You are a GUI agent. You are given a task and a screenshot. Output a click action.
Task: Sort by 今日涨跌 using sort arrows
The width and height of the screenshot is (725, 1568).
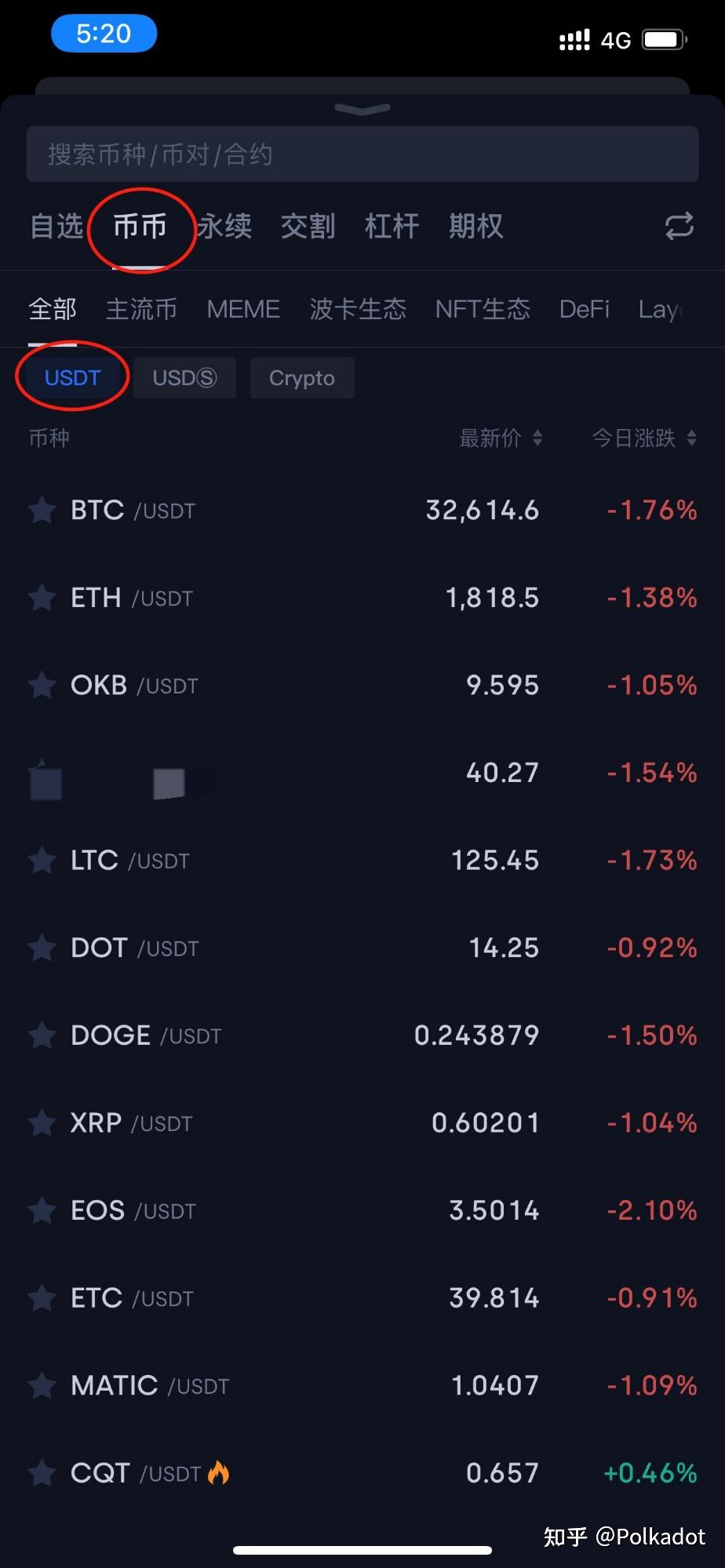(691, 438)
